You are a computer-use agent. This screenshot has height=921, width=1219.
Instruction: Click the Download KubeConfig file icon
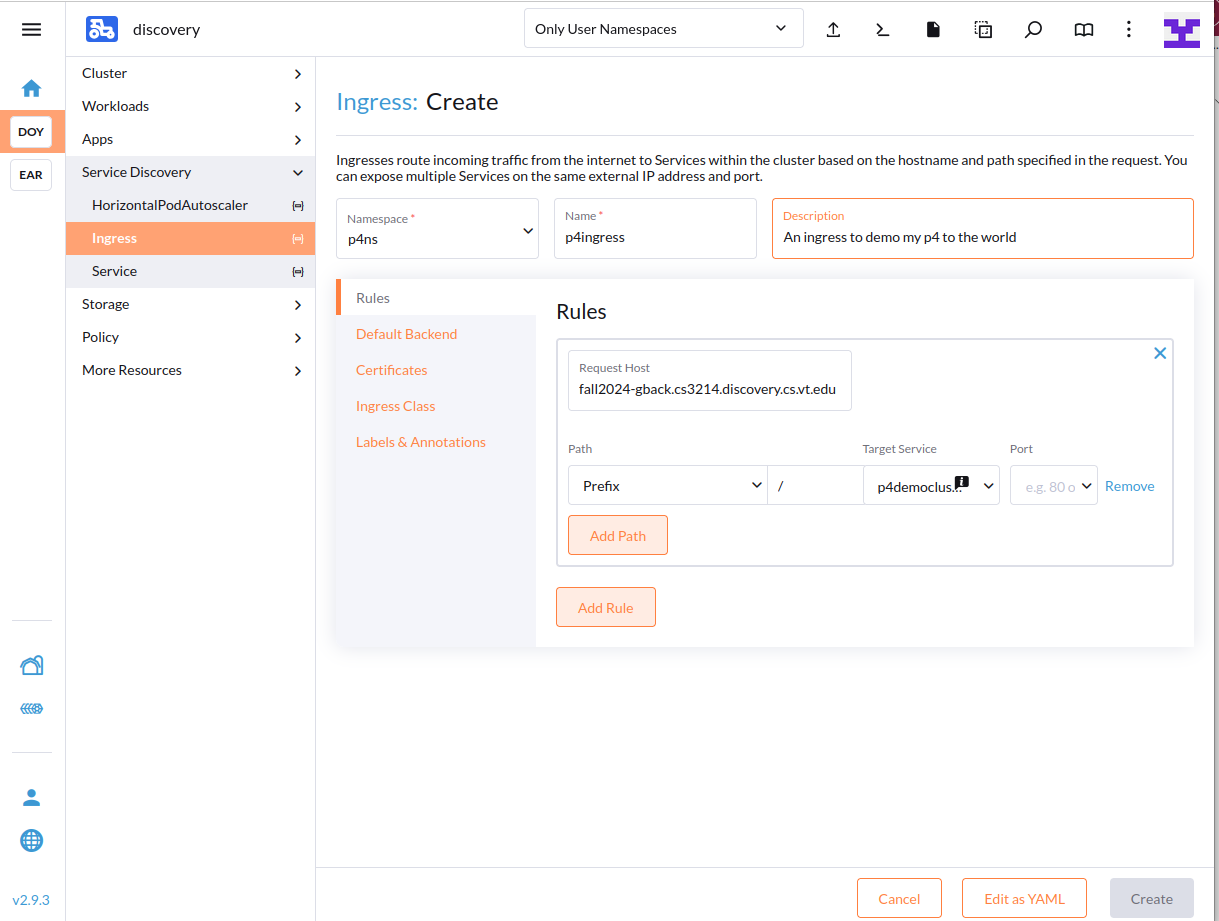(933, 29)
